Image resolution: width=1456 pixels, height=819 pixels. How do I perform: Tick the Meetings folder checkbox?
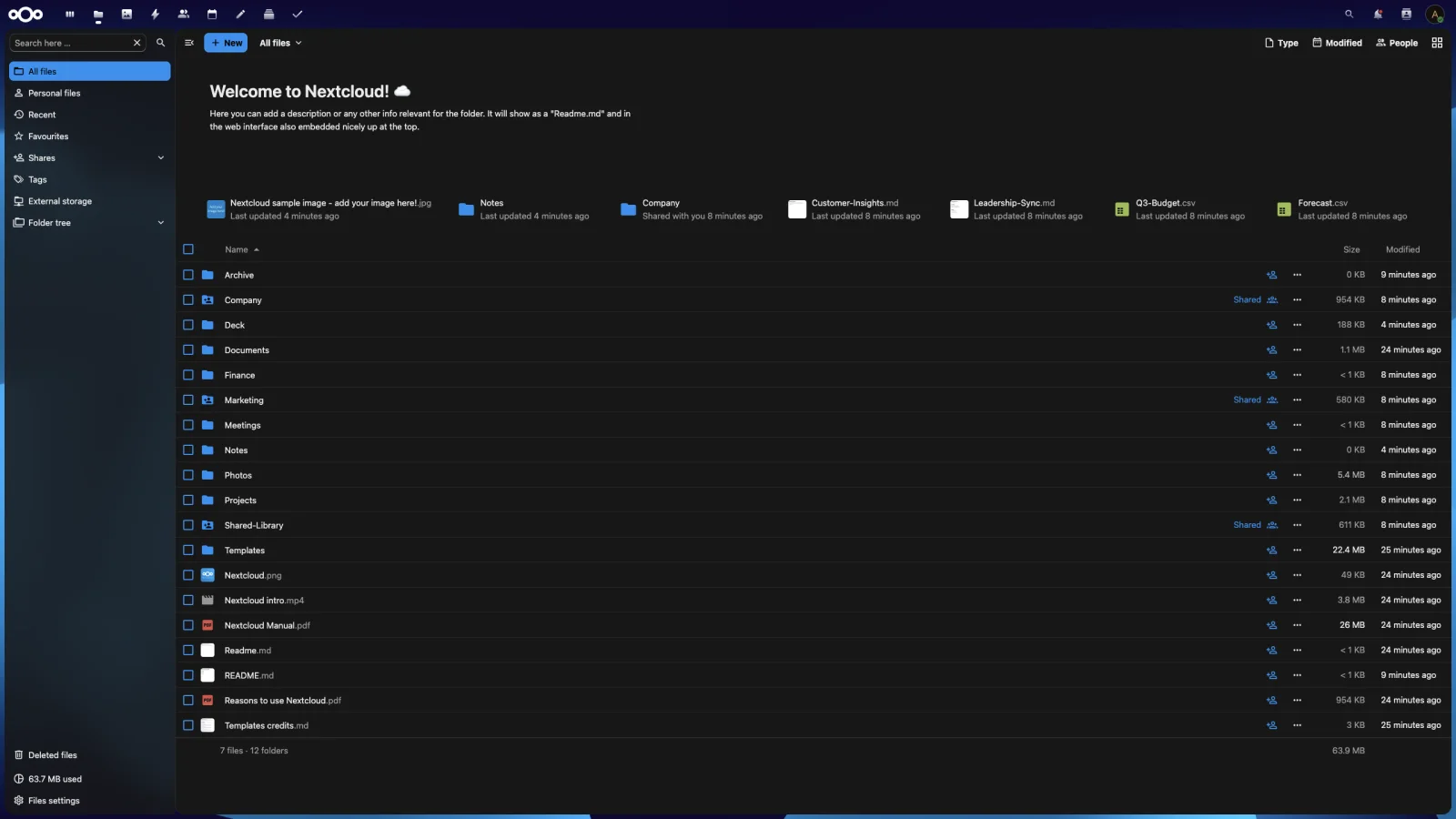188,425
